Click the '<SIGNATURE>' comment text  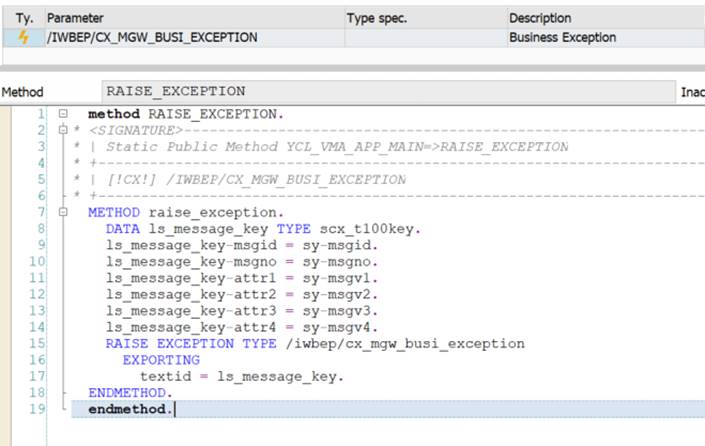coord(136,130)
